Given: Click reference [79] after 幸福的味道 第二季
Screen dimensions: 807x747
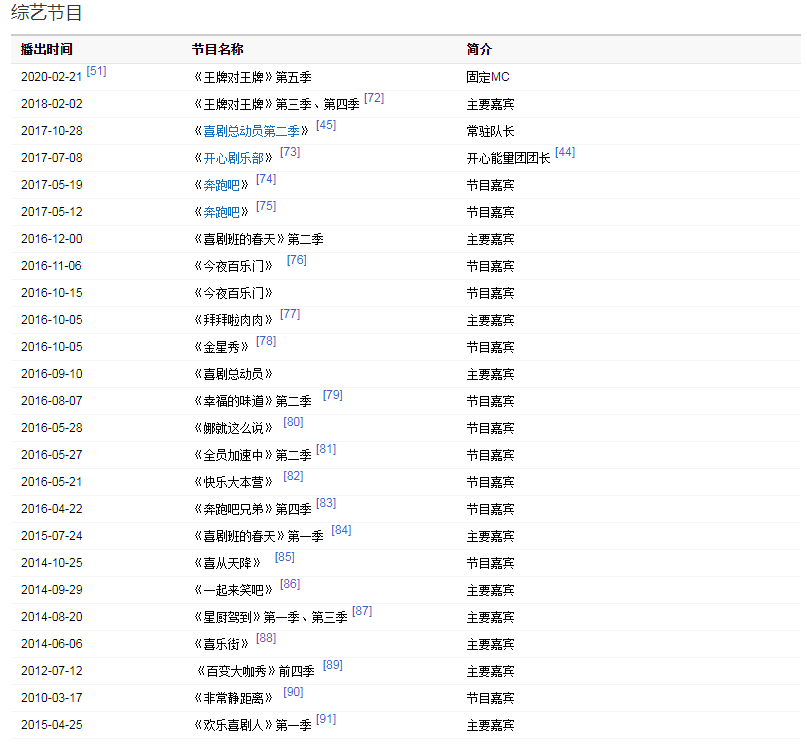Looking at the screenshot, I should click(x=333, y=395).
